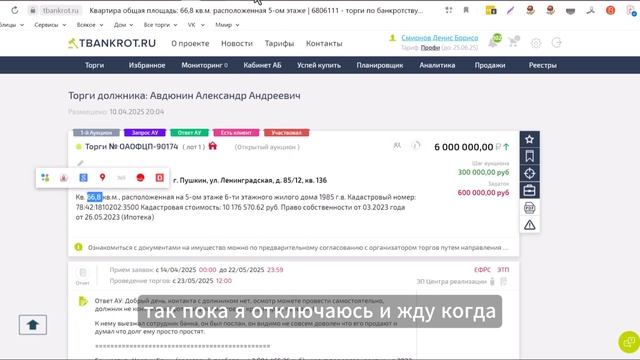Open the Контакты link

[324, 43]
